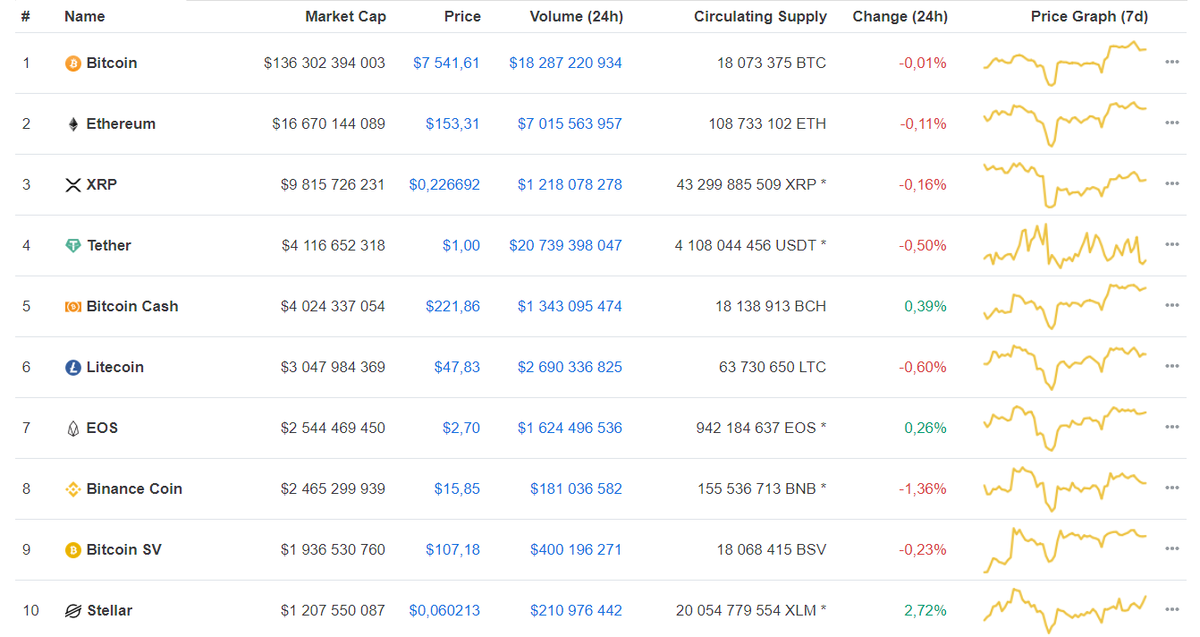
Task: Click Binance Coin 24h change -1,36%
Action: [x=922, y=489]
